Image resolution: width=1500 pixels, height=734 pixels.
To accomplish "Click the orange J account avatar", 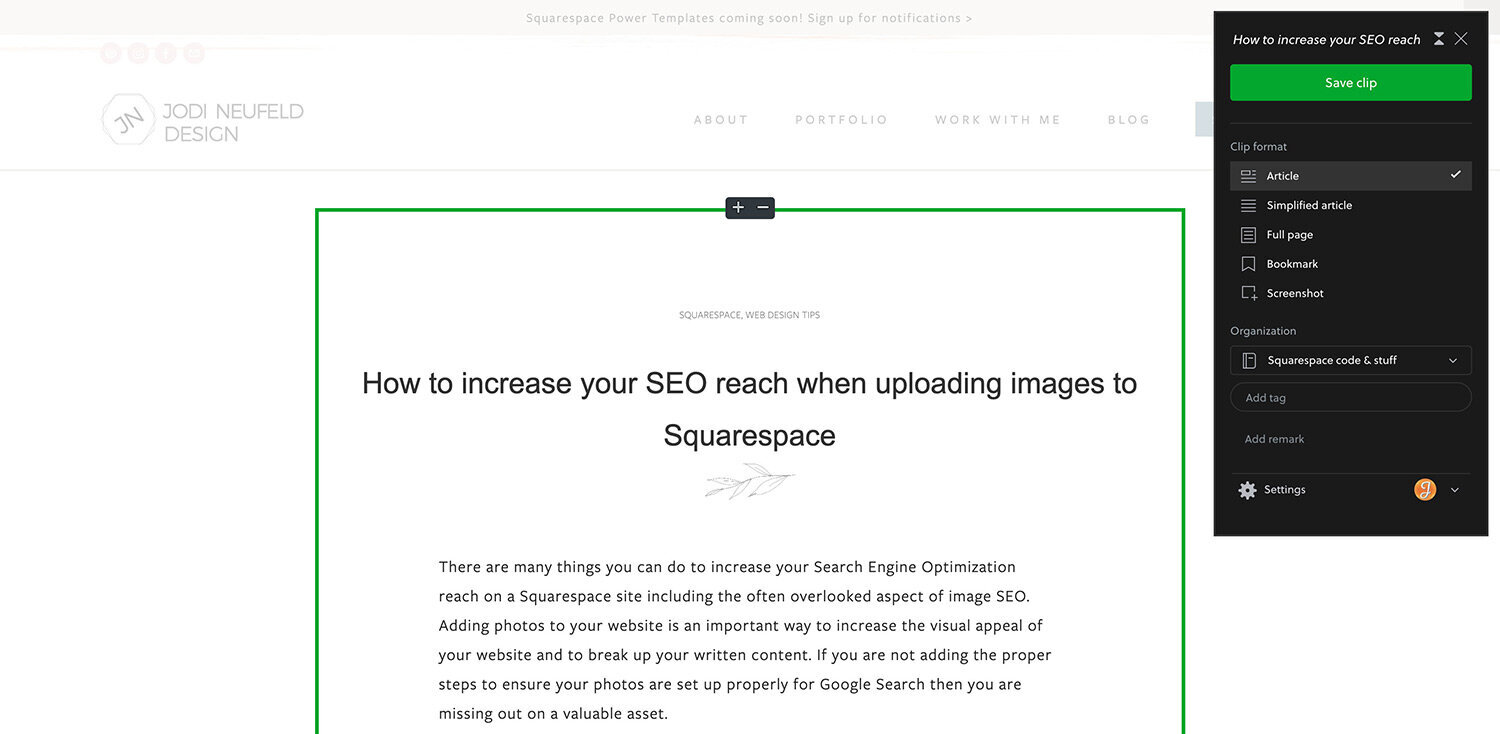I will pos(1425,490).
